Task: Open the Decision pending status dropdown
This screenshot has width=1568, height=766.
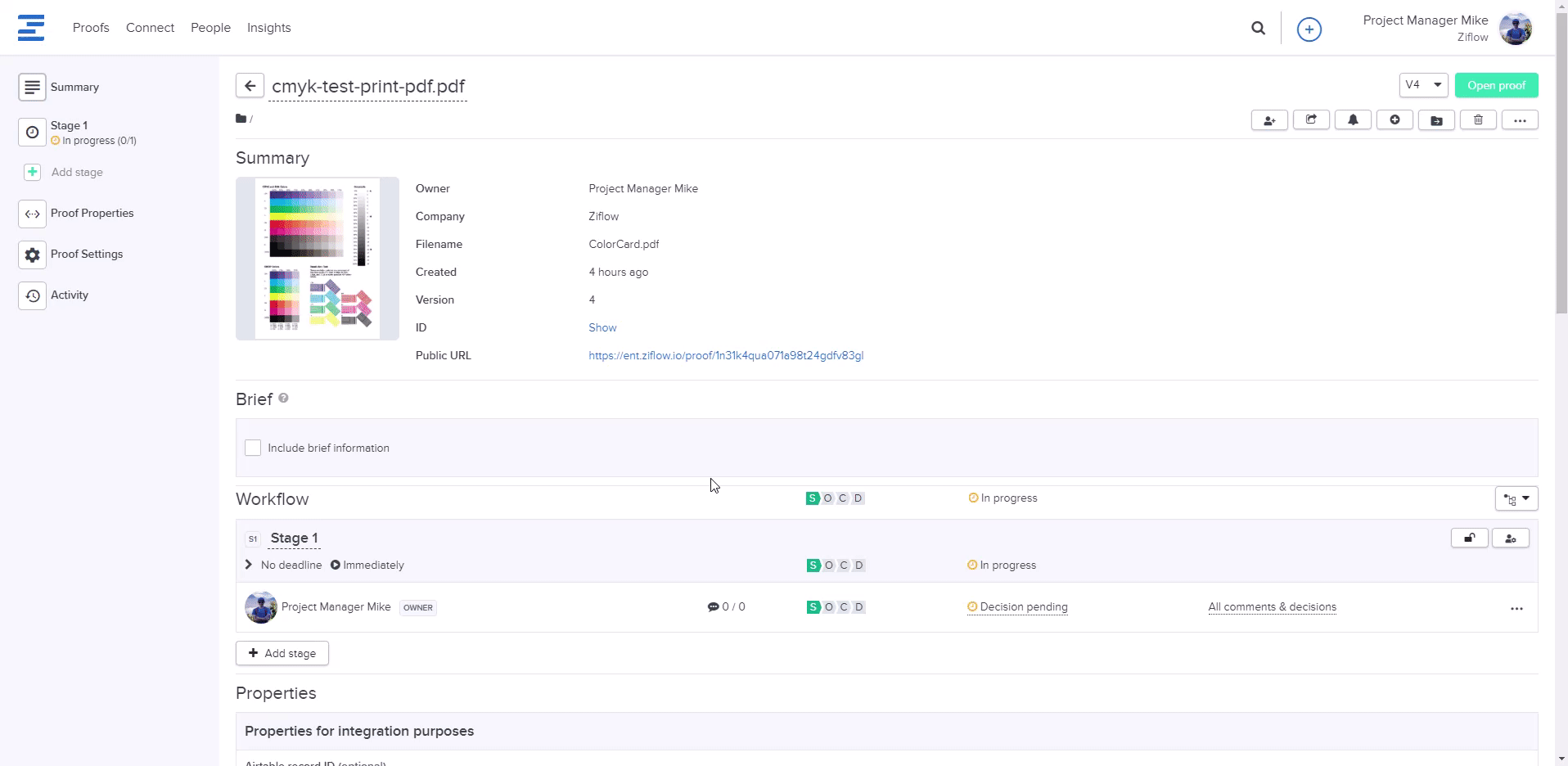Action: pos(1023,607)
